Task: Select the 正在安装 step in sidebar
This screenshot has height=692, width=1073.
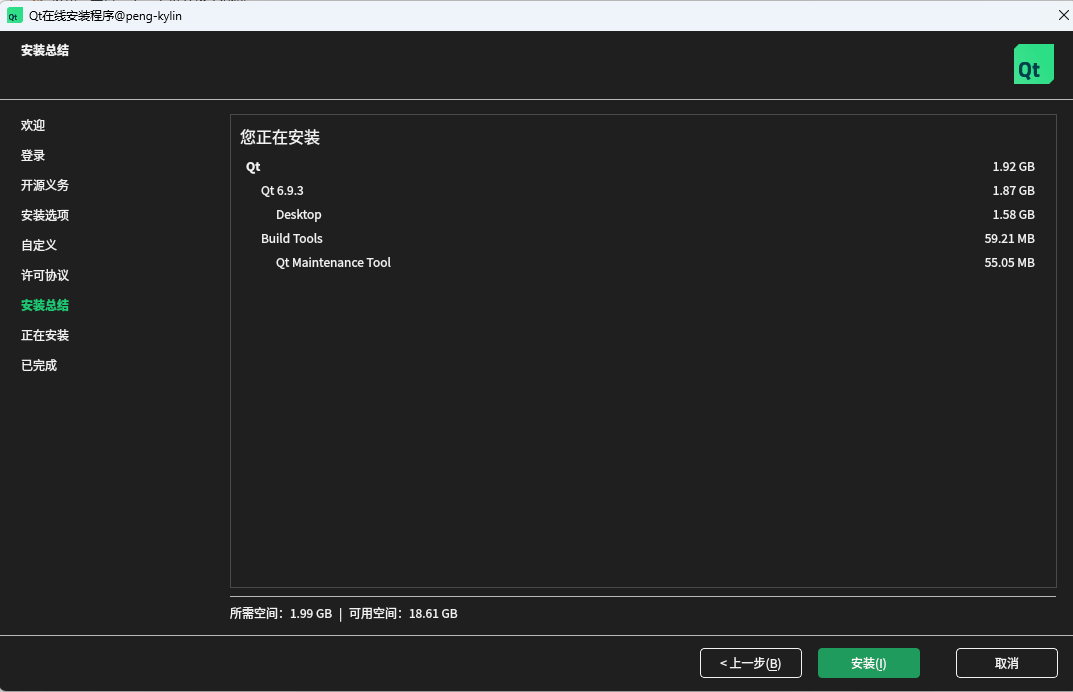Action: 44,335
